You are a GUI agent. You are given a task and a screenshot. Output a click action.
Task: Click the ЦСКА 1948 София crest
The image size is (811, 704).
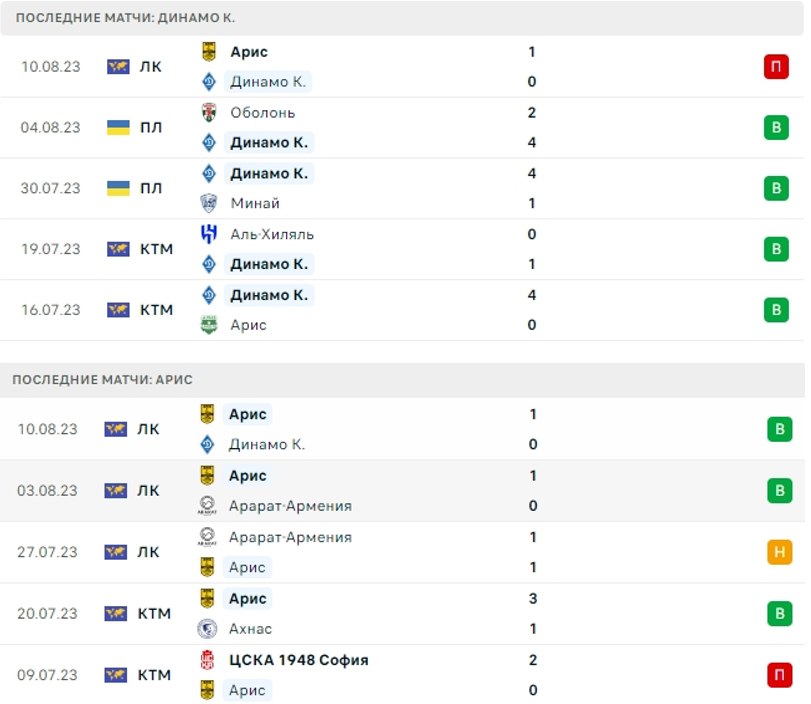(207, 660)
